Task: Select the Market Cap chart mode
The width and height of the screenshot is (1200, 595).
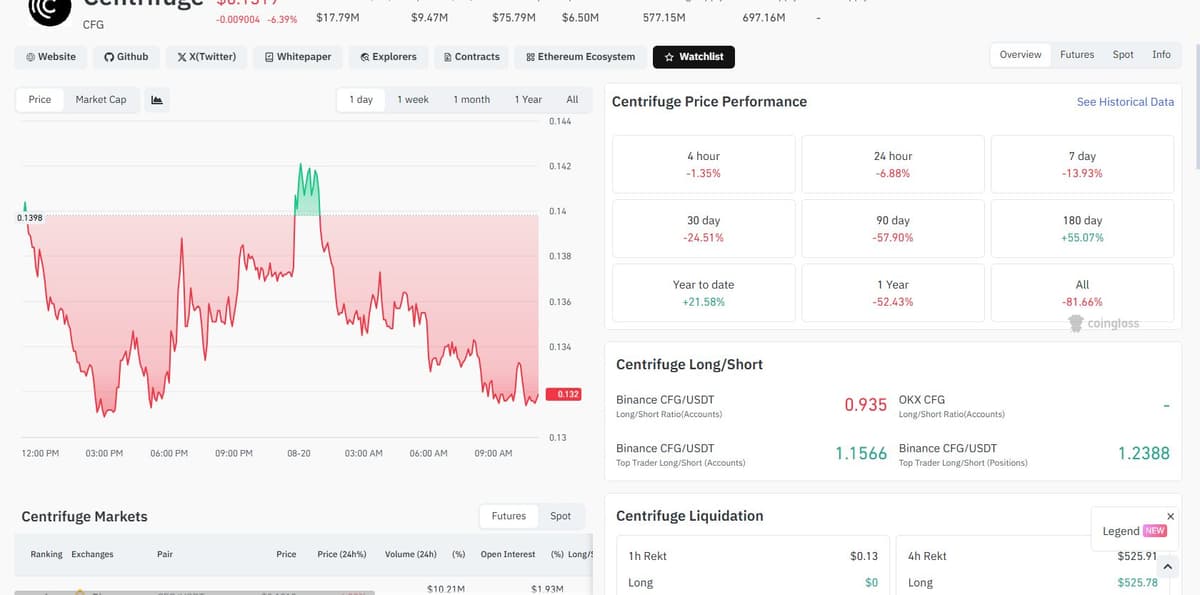Action: click(101, 99)
